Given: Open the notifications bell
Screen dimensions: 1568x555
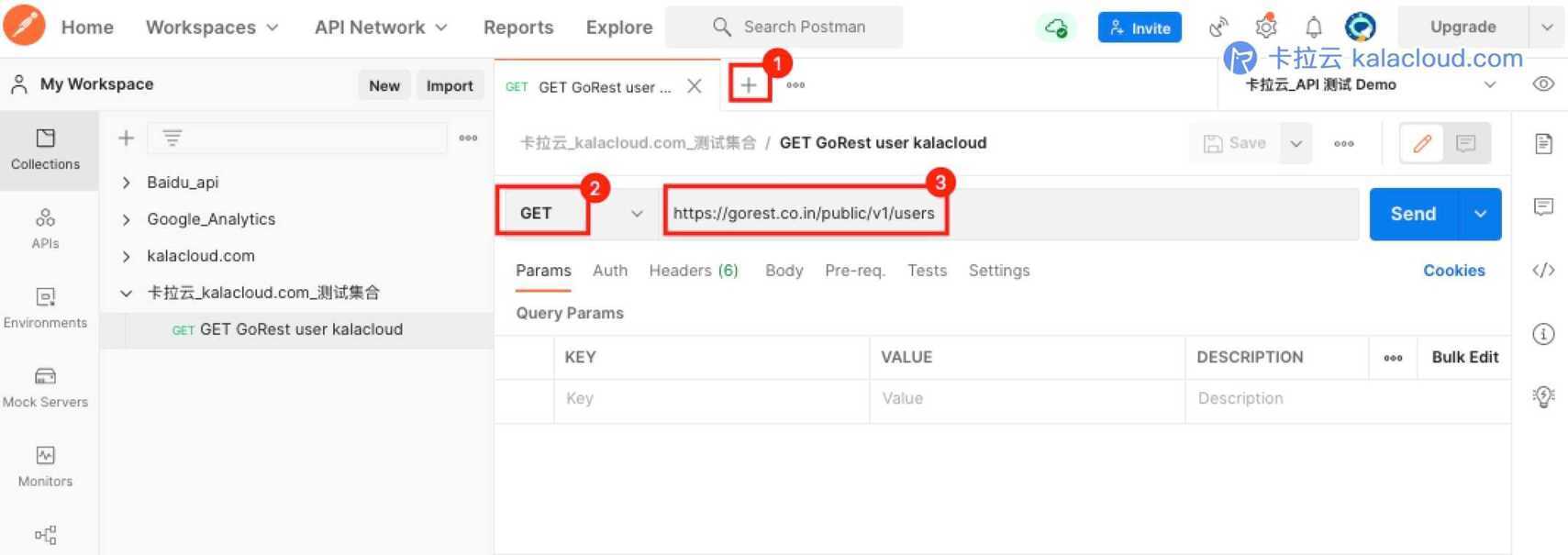Looking at the screenshot, I should (x=1314, y=27).
